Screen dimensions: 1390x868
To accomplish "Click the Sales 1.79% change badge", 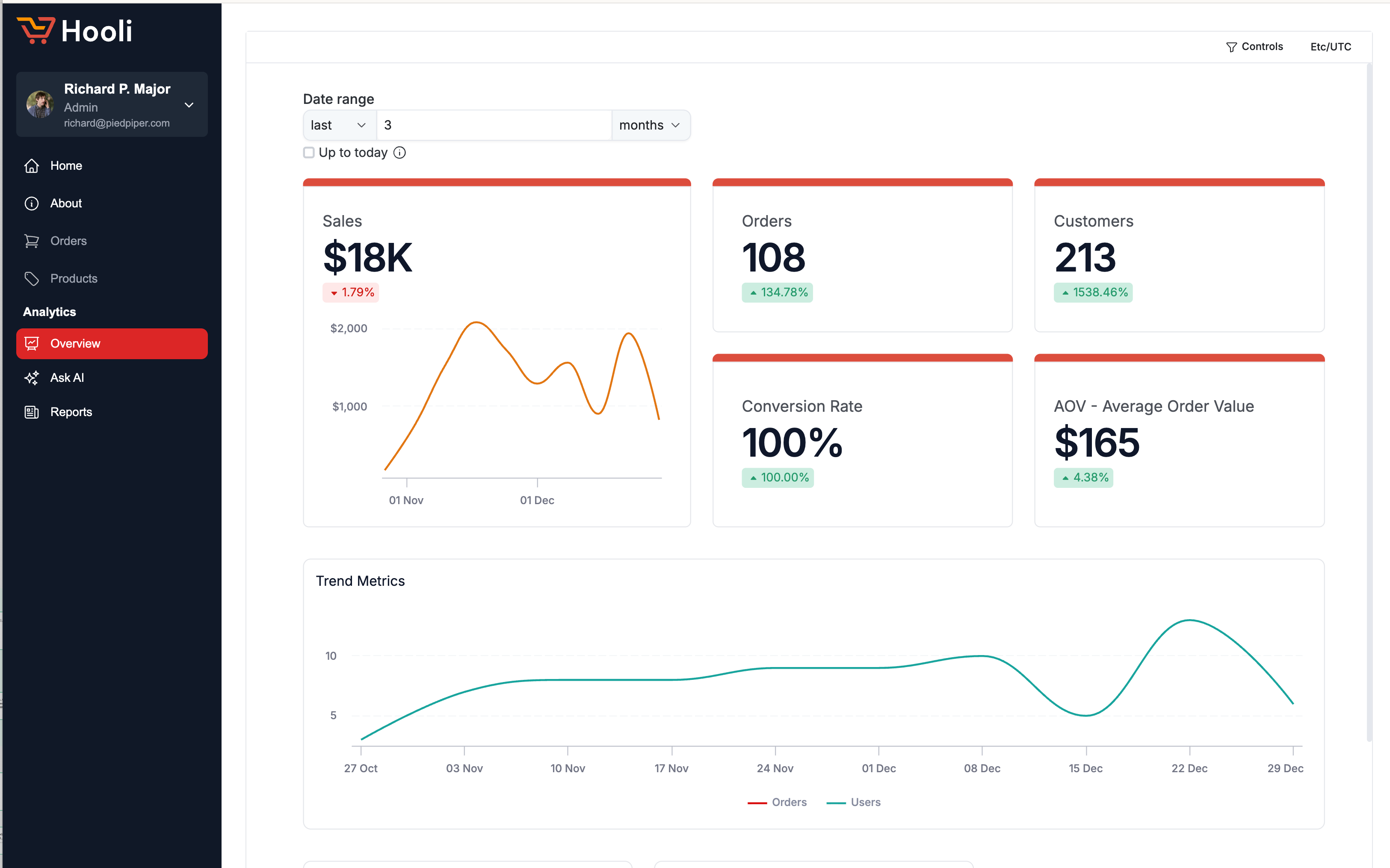I will [351, 292].
